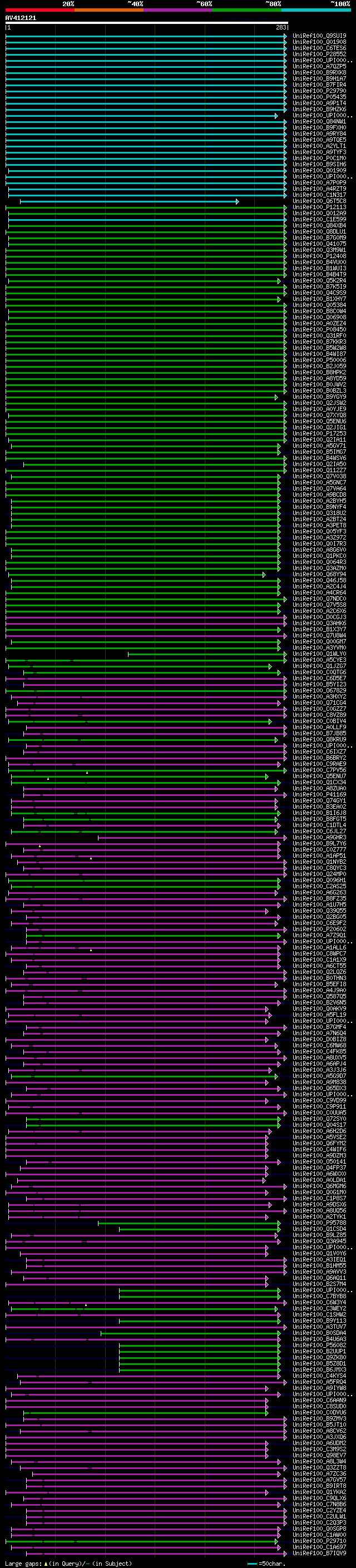Open hit UniRef100_P41169
The width and height of the screenshot is (356, 1568).
[x=319, y=794]
